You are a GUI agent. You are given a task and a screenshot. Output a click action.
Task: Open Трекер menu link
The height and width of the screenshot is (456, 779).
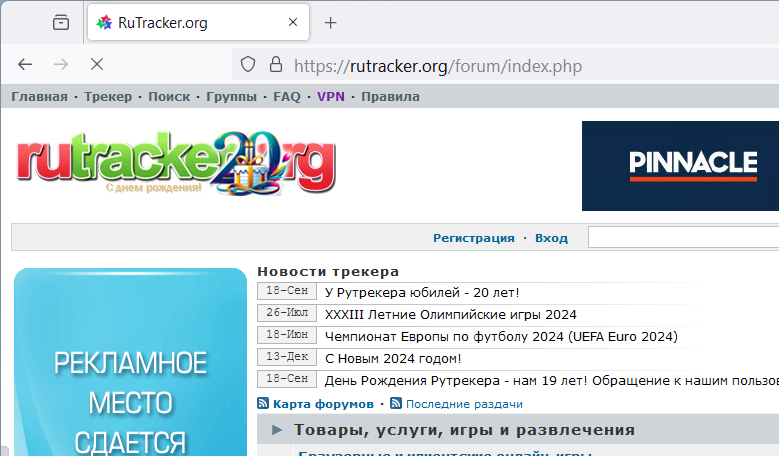tap(108, 96)
